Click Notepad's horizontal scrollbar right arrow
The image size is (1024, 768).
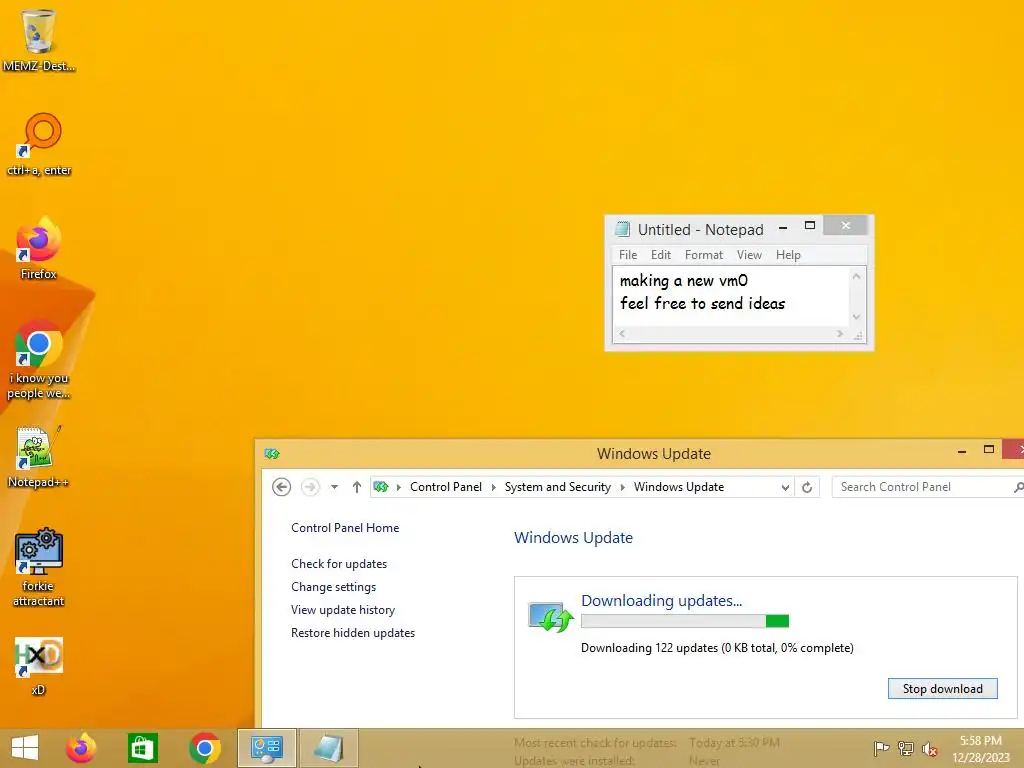pyautogui.click(x=840, y=334)
